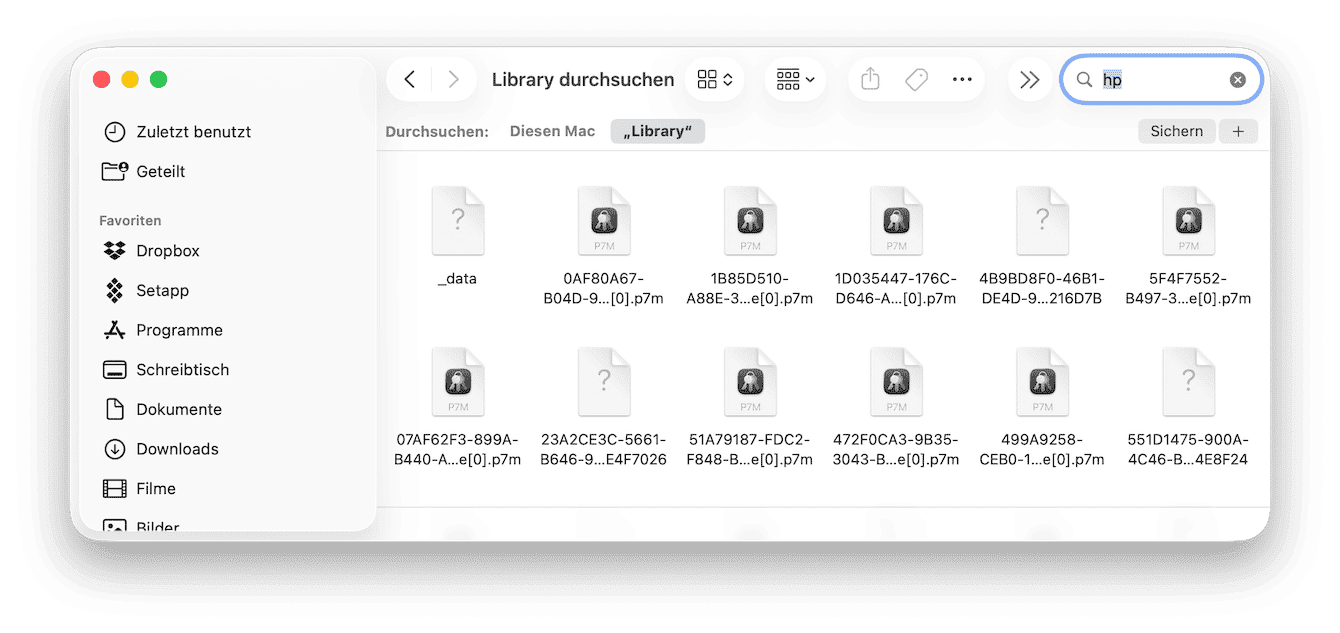Screen dimensions: 1340x633
Task: Open the Downloads sidebar item
Action: point(178,449)
